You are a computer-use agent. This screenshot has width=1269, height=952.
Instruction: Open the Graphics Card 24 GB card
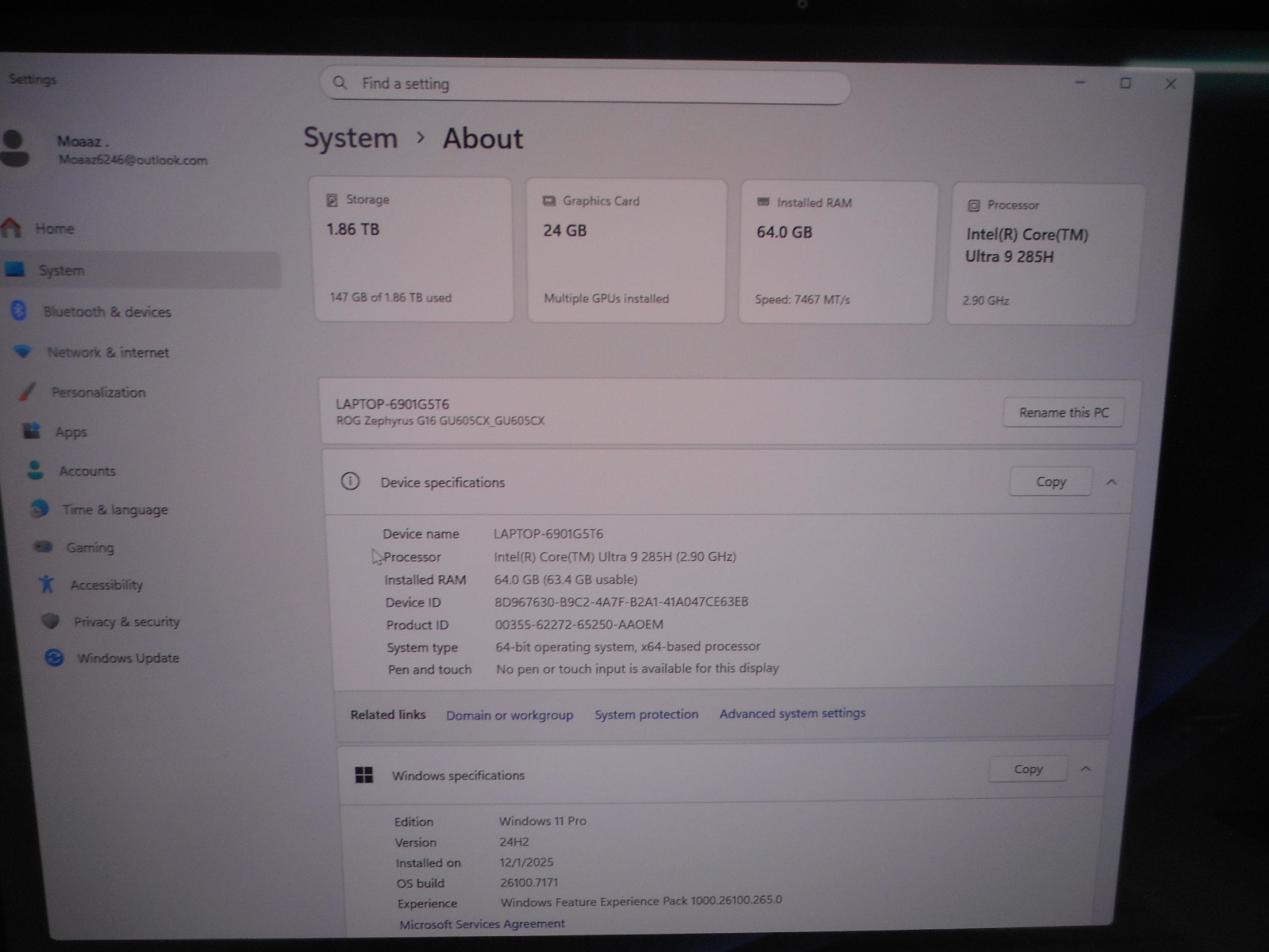(x=626, y=251)
